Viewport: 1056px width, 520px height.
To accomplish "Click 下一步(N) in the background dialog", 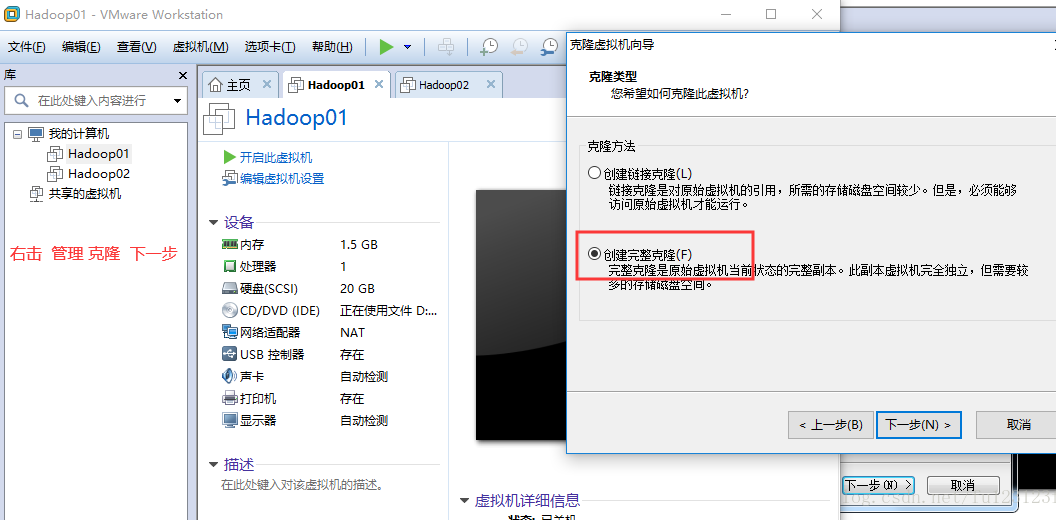I will pyautogui.click(x=878, y=485).
